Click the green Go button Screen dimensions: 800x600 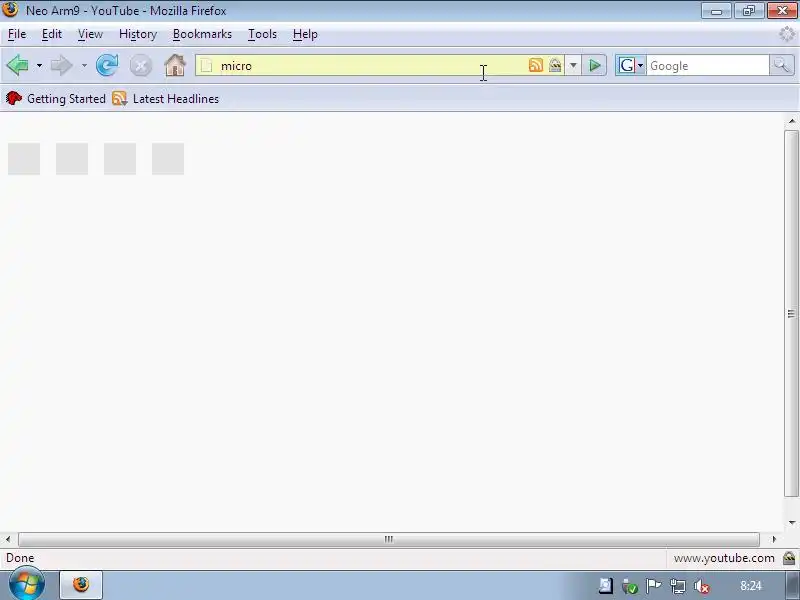594,66
